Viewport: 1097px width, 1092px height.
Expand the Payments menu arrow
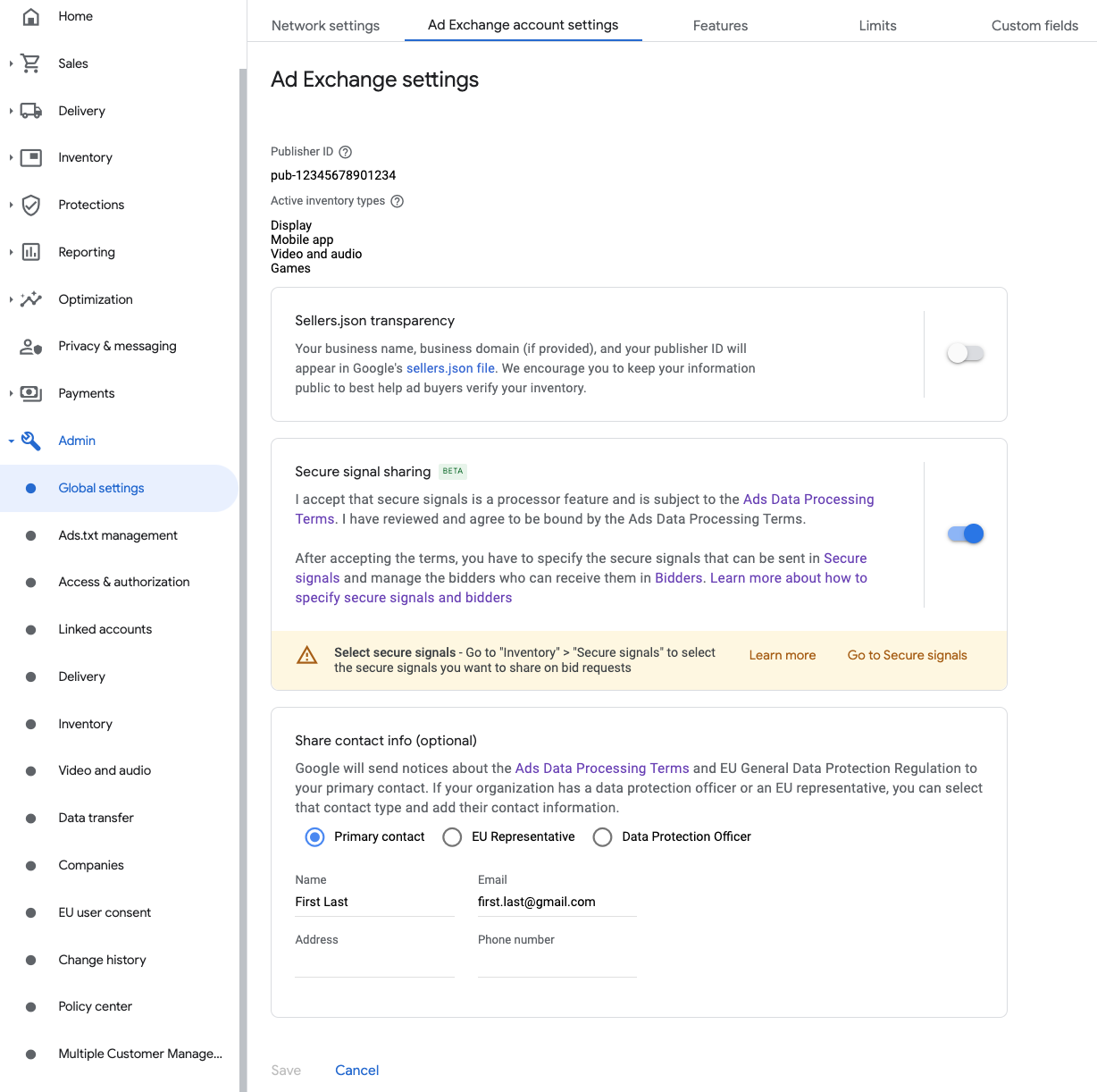coord(11,393)
